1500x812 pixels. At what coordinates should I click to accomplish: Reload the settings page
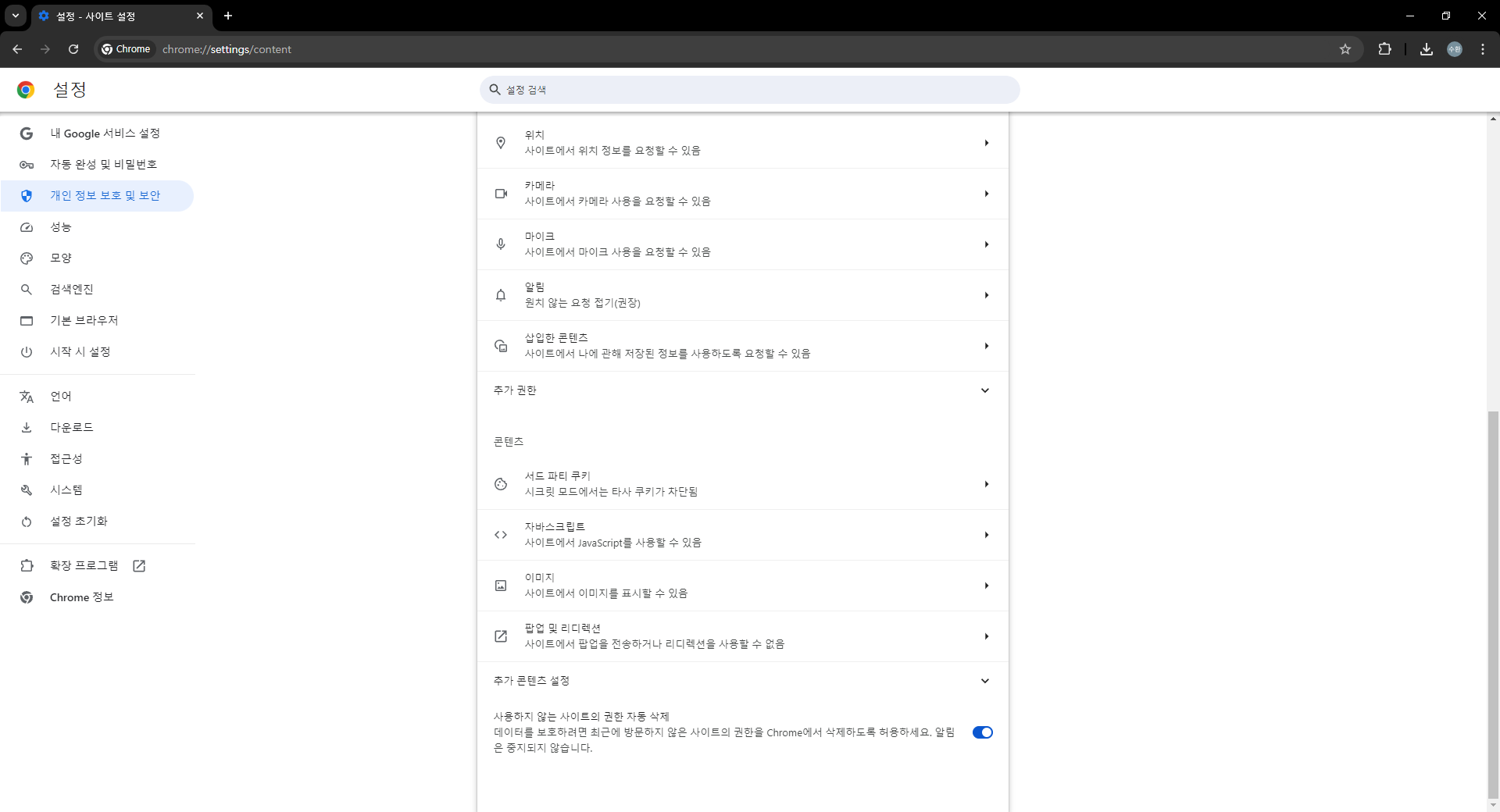73,49
